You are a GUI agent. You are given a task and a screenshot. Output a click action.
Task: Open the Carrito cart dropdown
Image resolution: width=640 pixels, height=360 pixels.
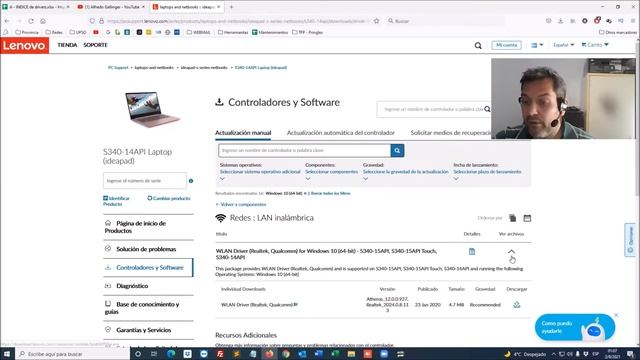[x=595, y=44]
